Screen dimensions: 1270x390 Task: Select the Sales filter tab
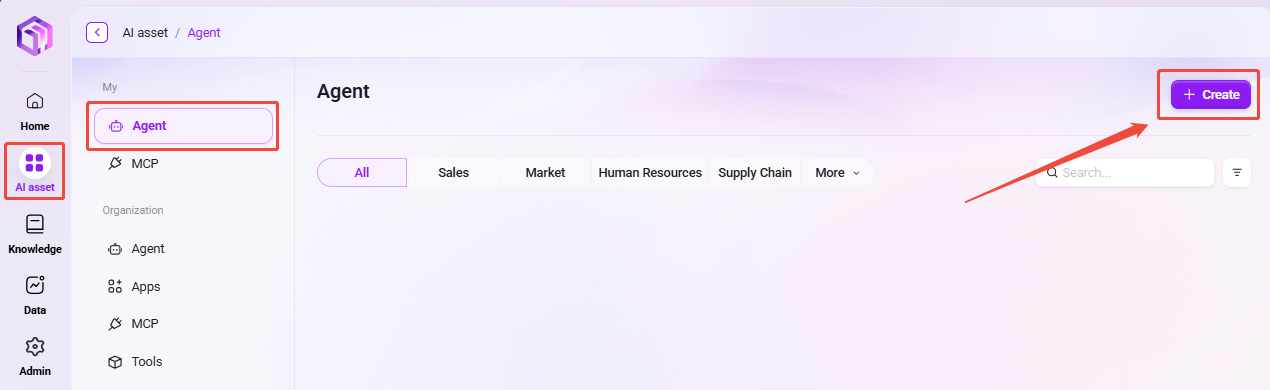click(x=454, y=172)
